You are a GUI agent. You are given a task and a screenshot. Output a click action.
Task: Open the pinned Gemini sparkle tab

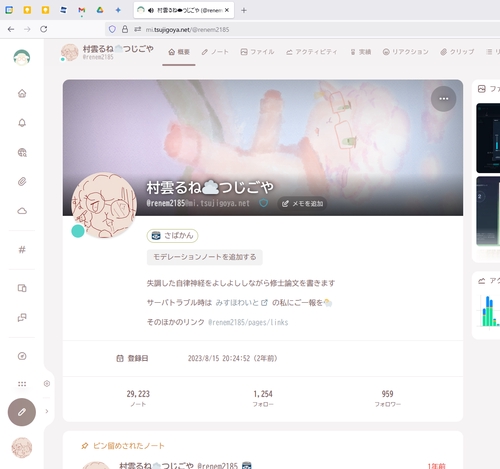pos(118,10)
